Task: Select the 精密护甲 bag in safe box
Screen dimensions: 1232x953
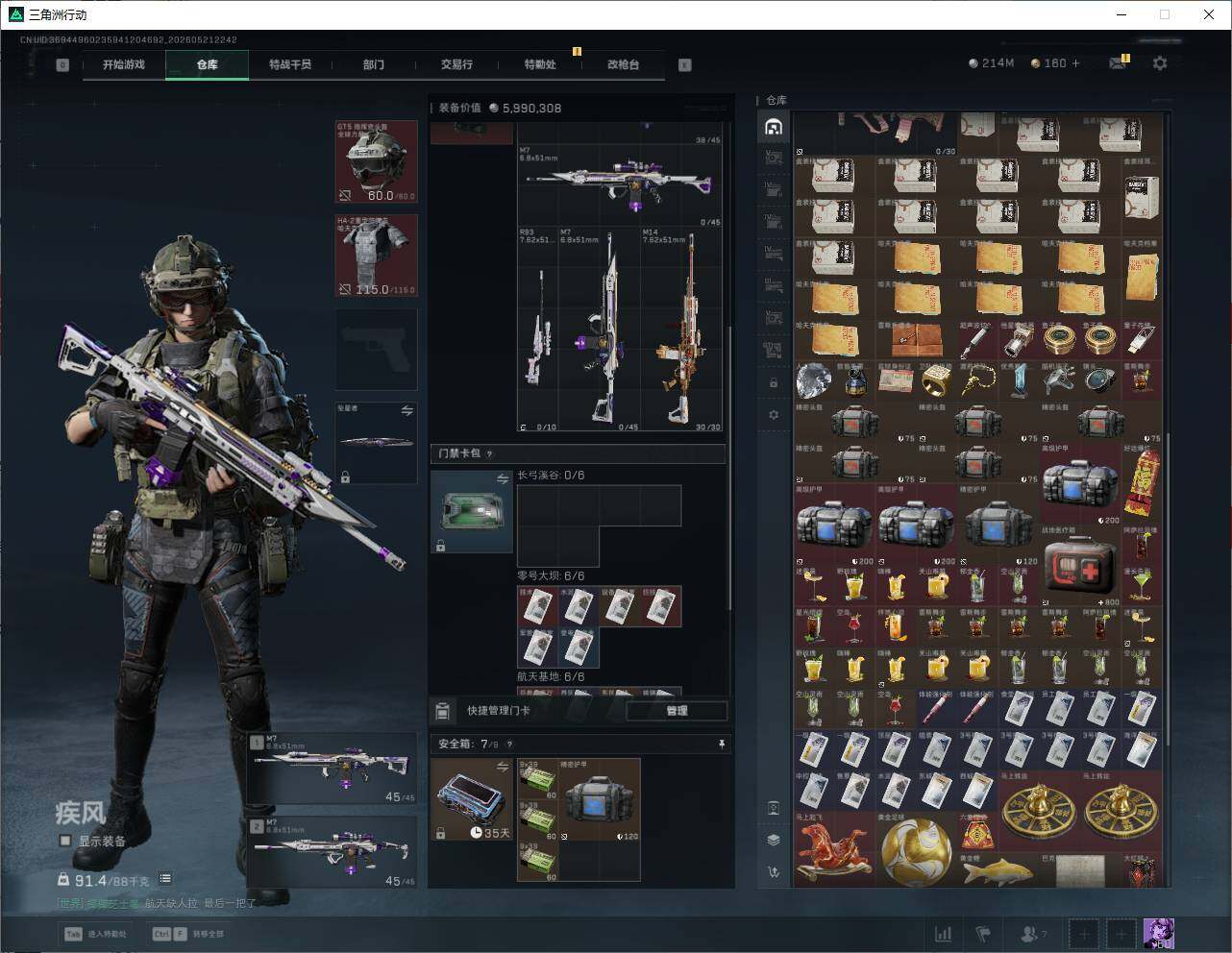Action: 600,800
